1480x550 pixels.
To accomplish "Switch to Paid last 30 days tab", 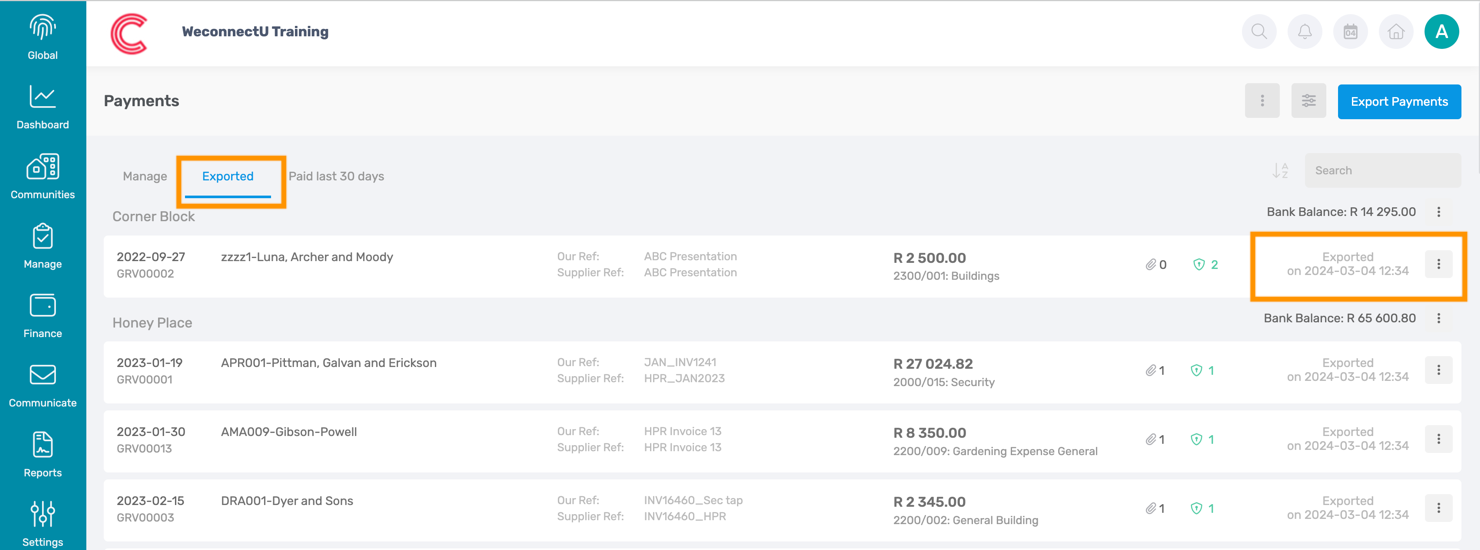I will coord(336,176).
